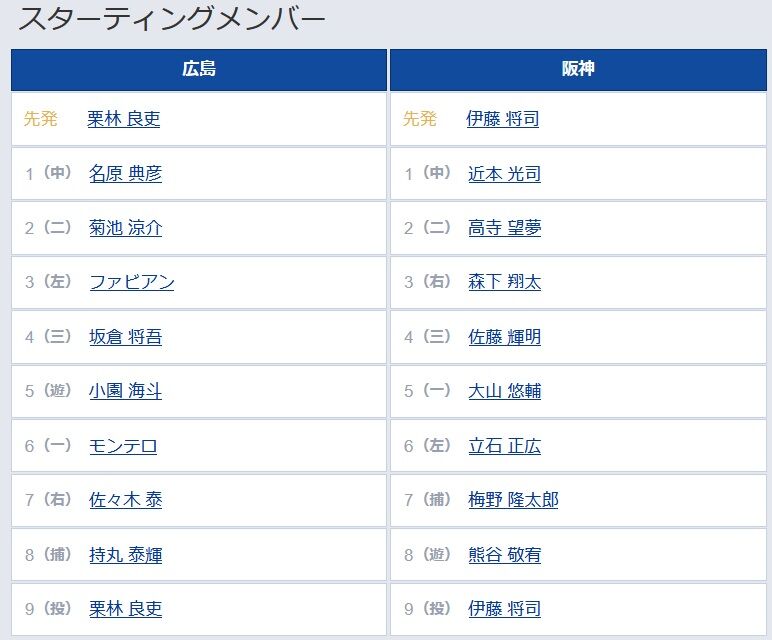The width and height of the screenshot is (772, 640).
Task: Open second baseman 高寺 望夢 link
Action: [504, 228]
